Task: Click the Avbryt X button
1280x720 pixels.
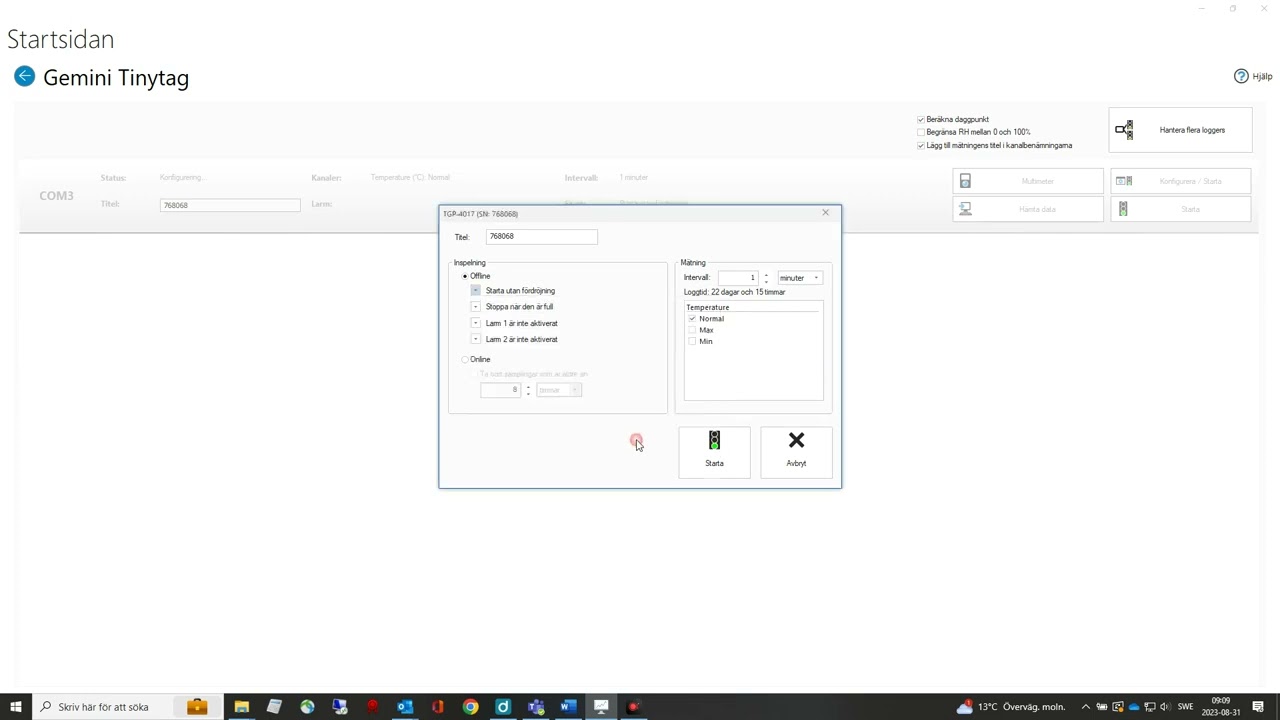Action: click(796, 452)
